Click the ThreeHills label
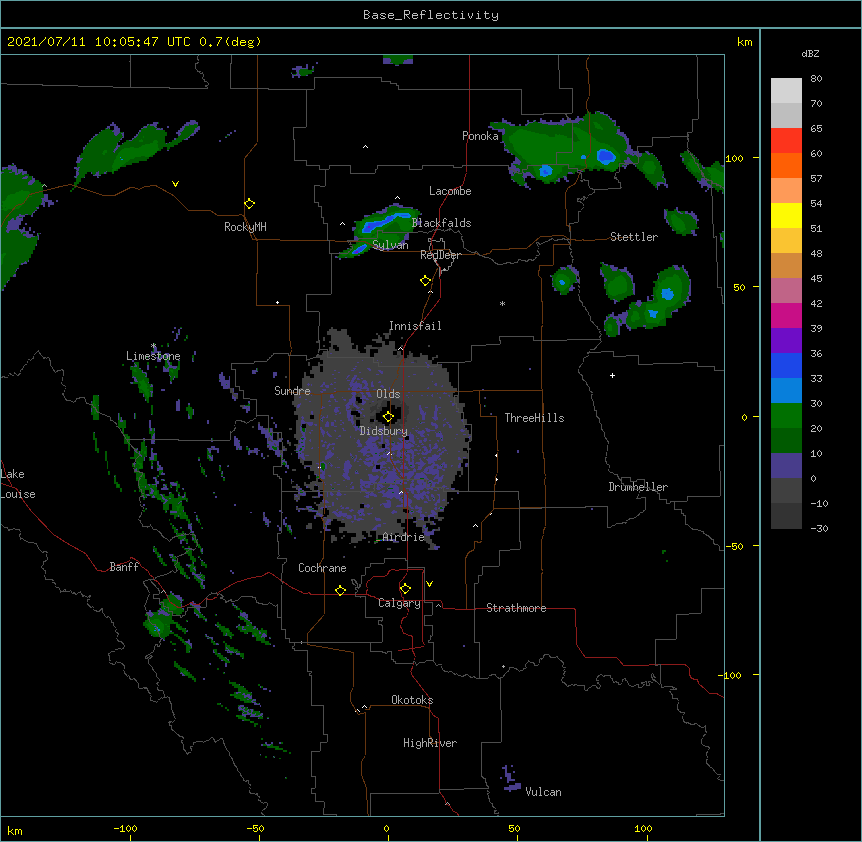The width and height of the screenshot is (862, 842). point(534,418)
